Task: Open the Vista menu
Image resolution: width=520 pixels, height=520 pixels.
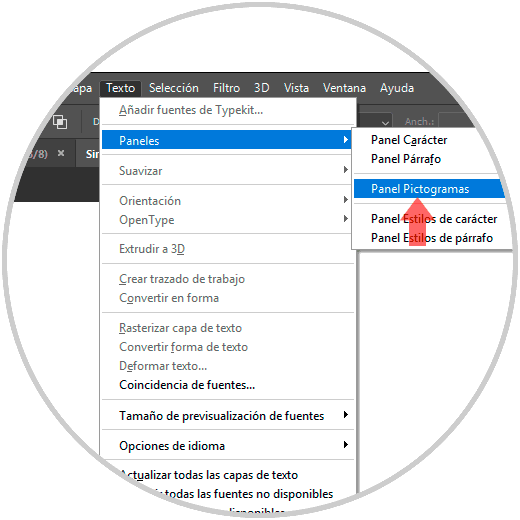Action: coord(296,88)
